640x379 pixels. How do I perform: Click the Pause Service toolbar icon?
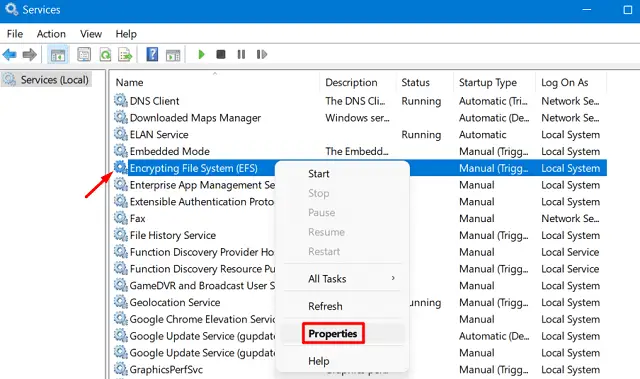[x=241, y=54]
